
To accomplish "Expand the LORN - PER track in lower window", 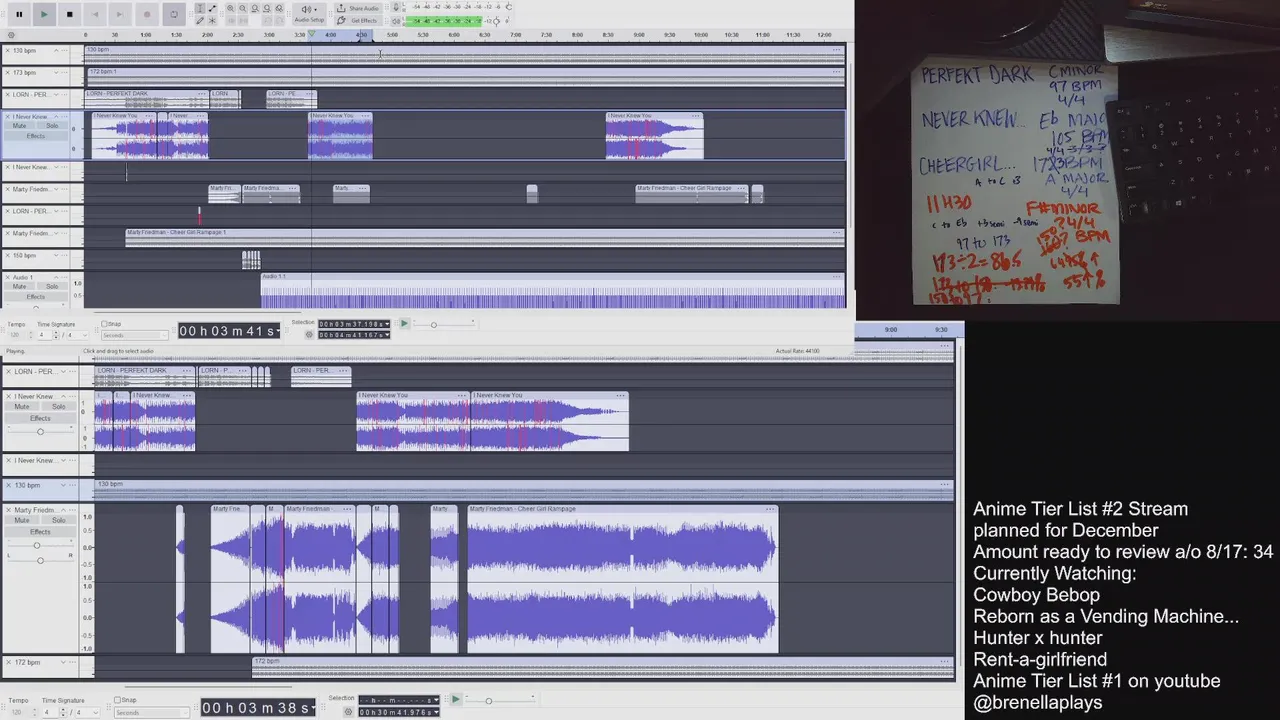I will tap(63, 371).
